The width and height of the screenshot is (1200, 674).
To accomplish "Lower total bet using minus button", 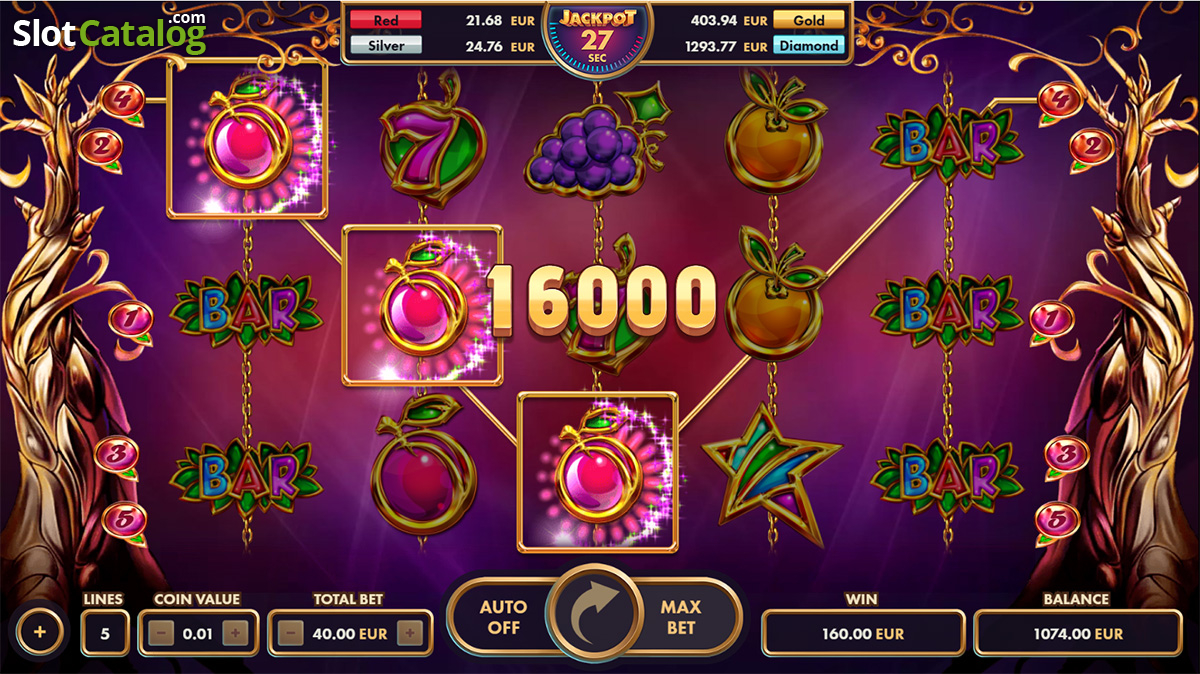I will (x=291, y=632).
